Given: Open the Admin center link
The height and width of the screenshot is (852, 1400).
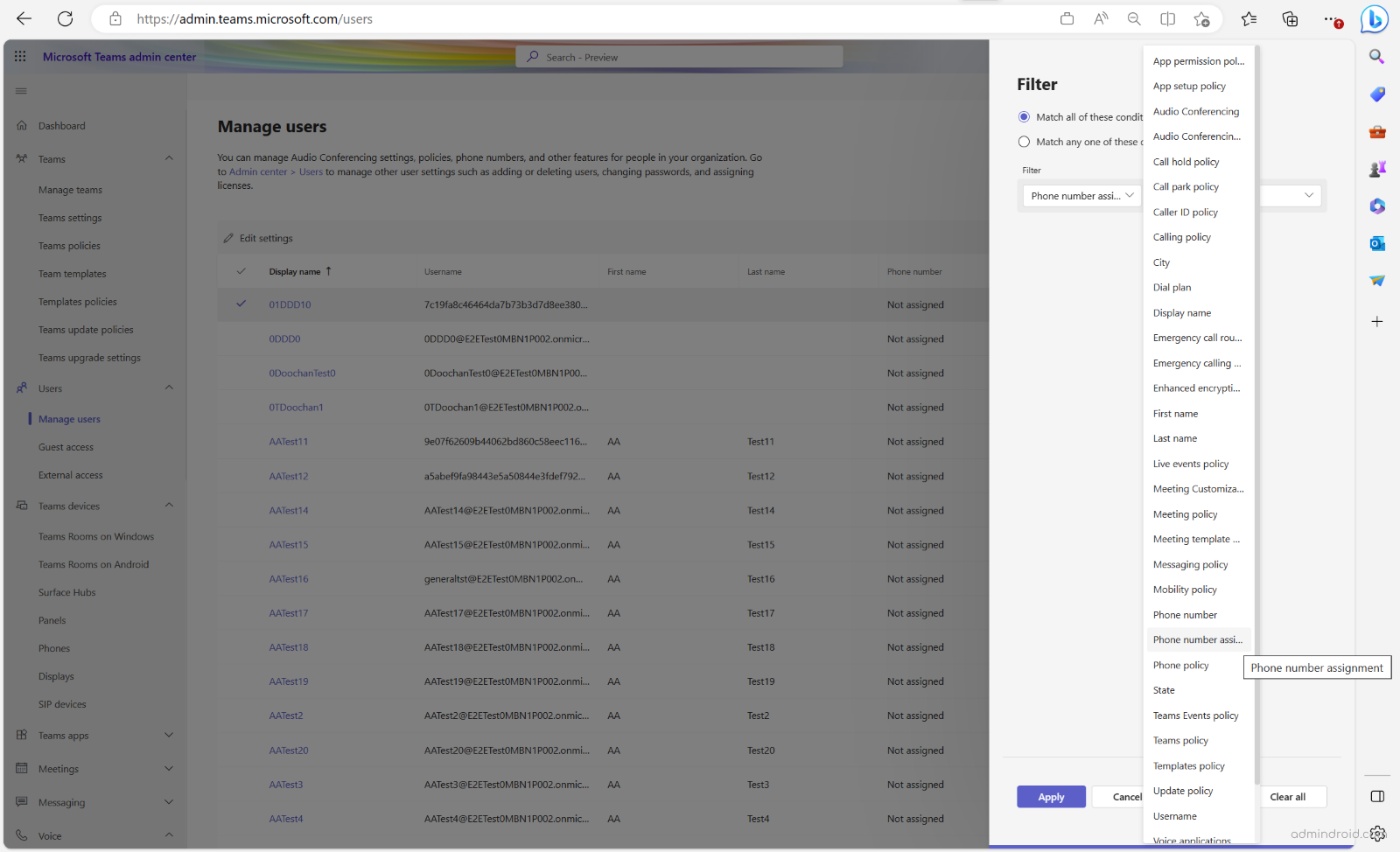Looking at the screenshot, I should tap(257, 171).
